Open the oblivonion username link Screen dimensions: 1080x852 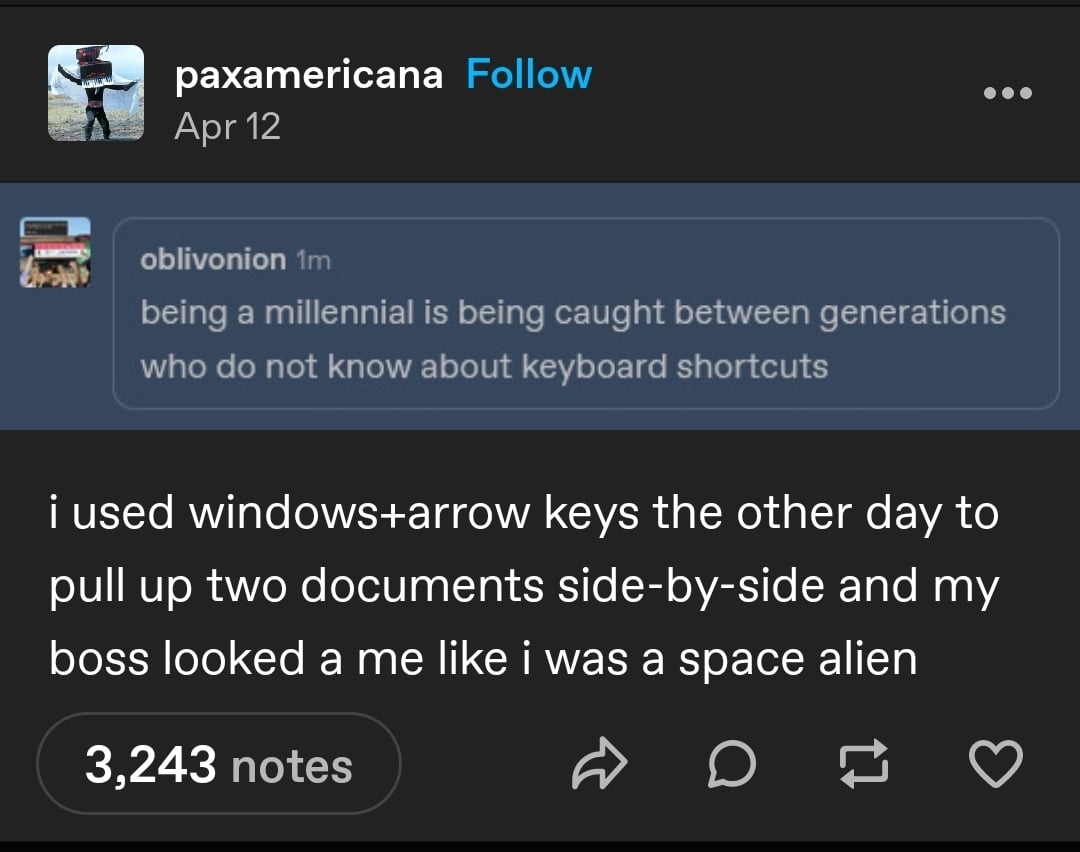[x=213, y=260]
